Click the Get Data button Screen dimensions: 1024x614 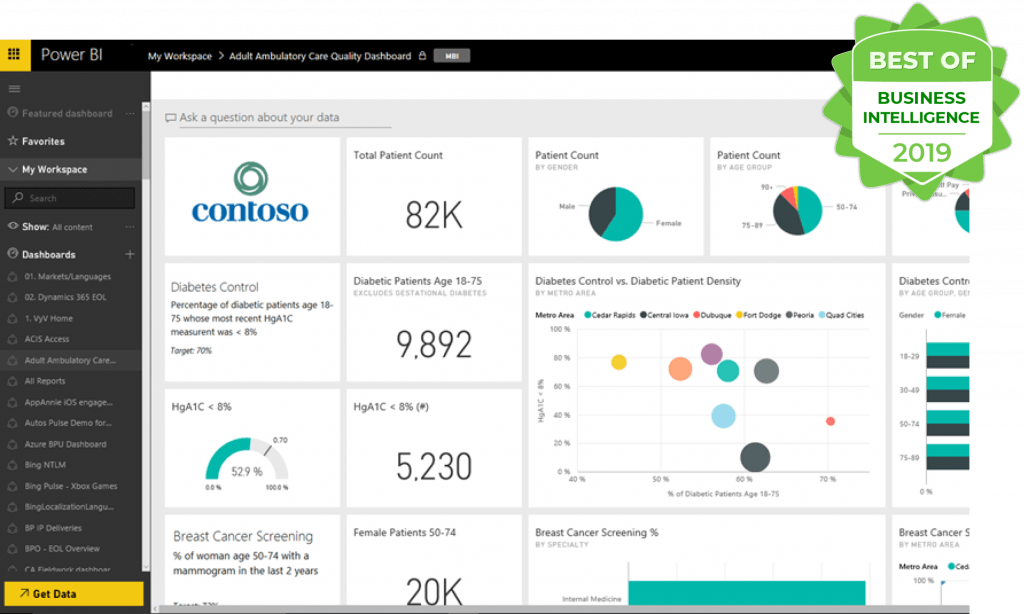[x=74, y=594]
